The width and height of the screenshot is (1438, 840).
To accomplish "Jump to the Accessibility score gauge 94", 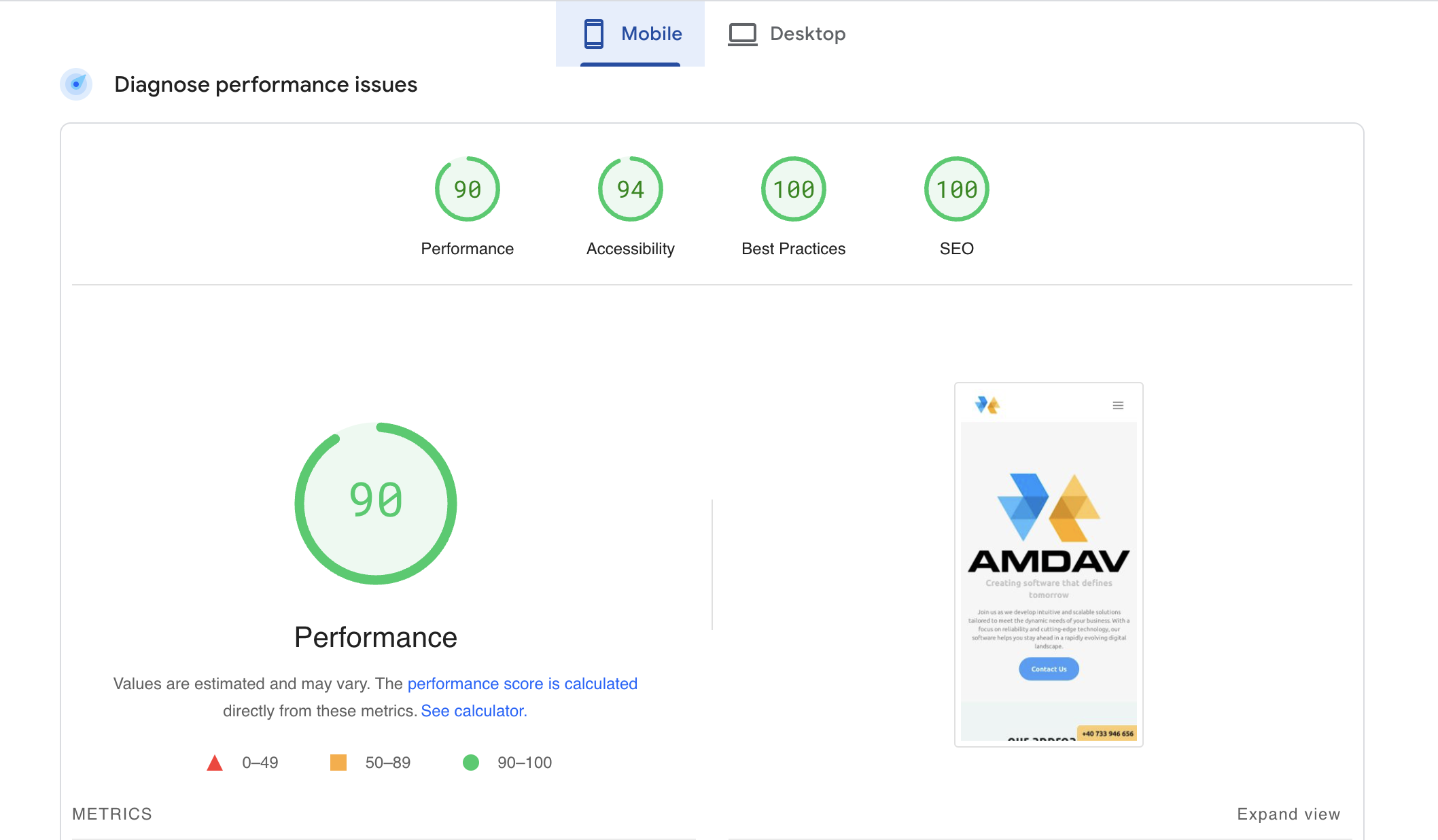I will pos(630,189).
